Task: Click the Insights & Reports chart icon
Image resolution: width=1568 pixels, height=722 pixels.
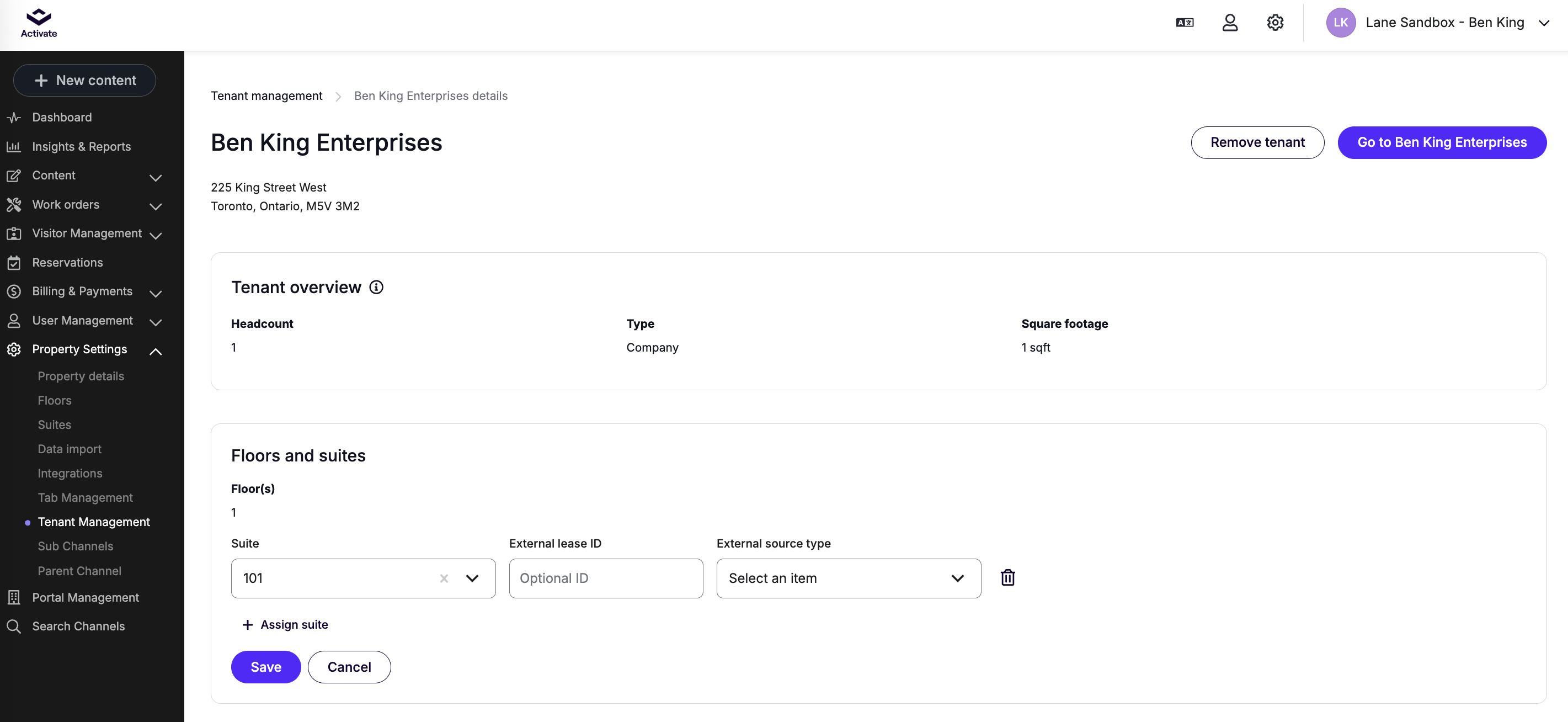Action: point(13,147)
